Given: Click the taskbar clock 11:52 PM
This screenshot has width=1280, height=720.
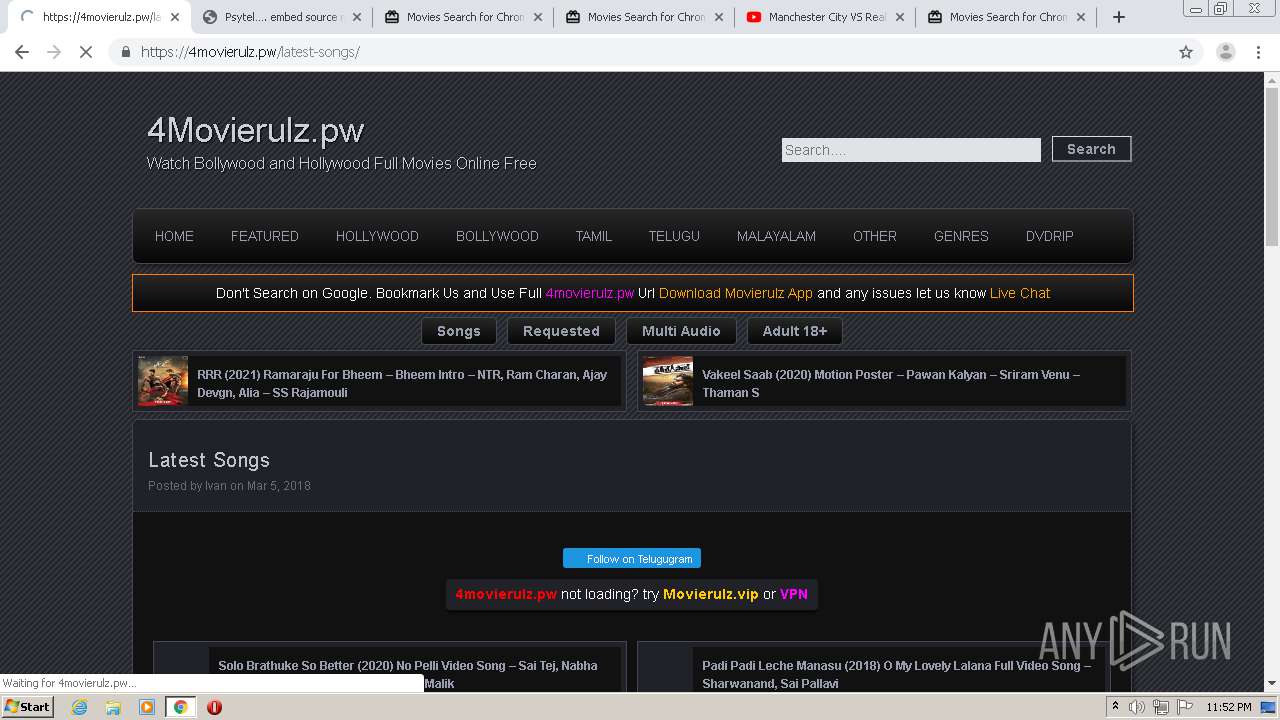Looking at the screenshot, I should (x=1229, y=707).
